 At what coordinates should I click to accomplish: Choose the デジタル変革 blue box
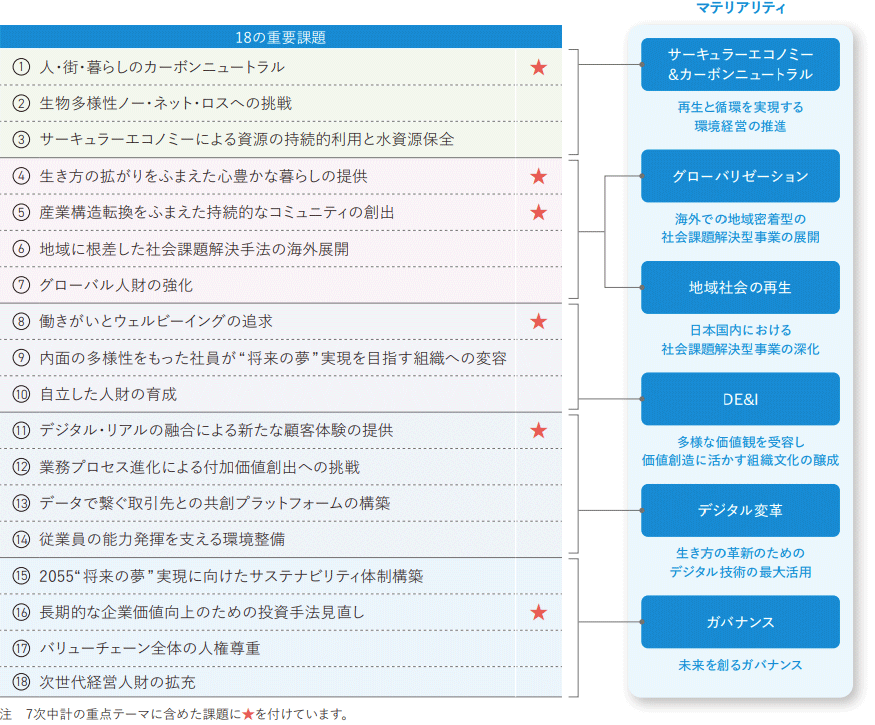pyautogui.click(x=740, y=510)
